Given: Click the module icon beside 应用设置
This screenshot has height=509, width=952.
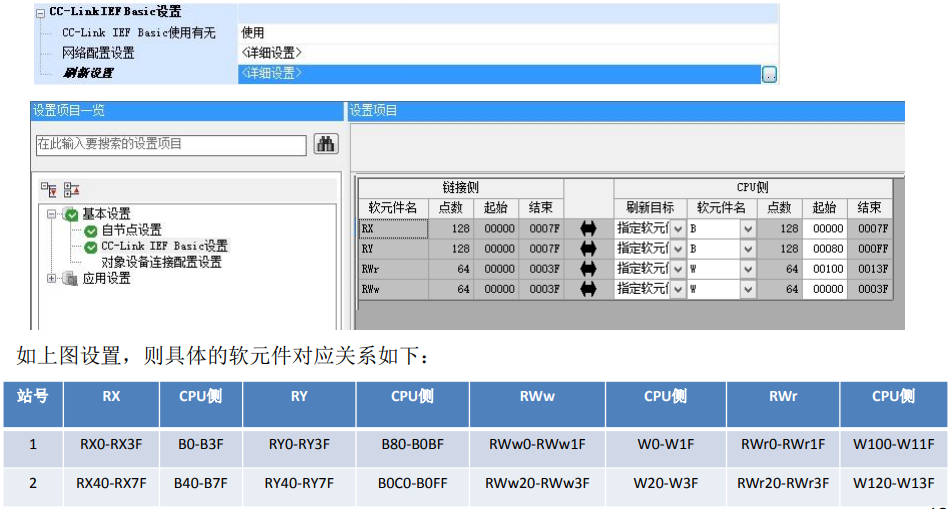Looking at the screenshot, I should (x=70, y=279).
